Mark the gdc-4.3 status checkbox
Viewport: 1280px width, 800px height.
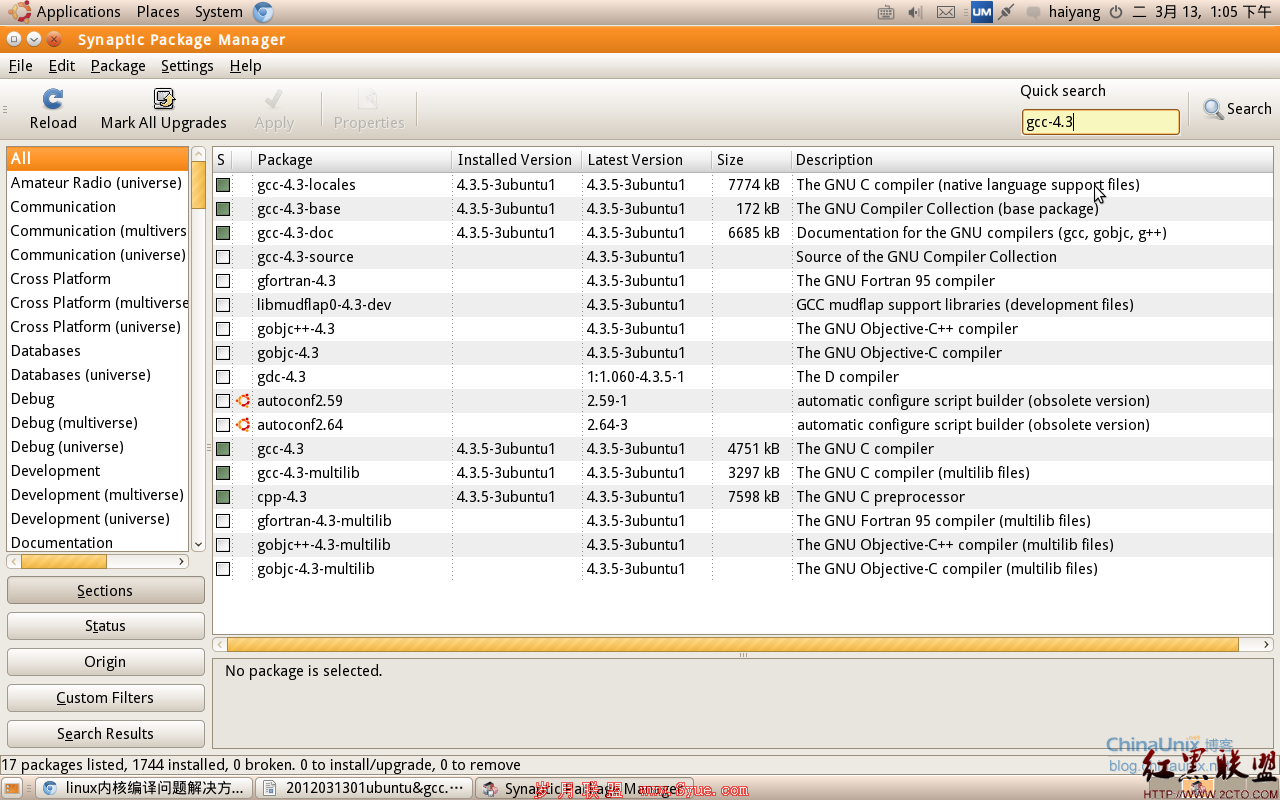pyautogui.click(x=223, y=377)
